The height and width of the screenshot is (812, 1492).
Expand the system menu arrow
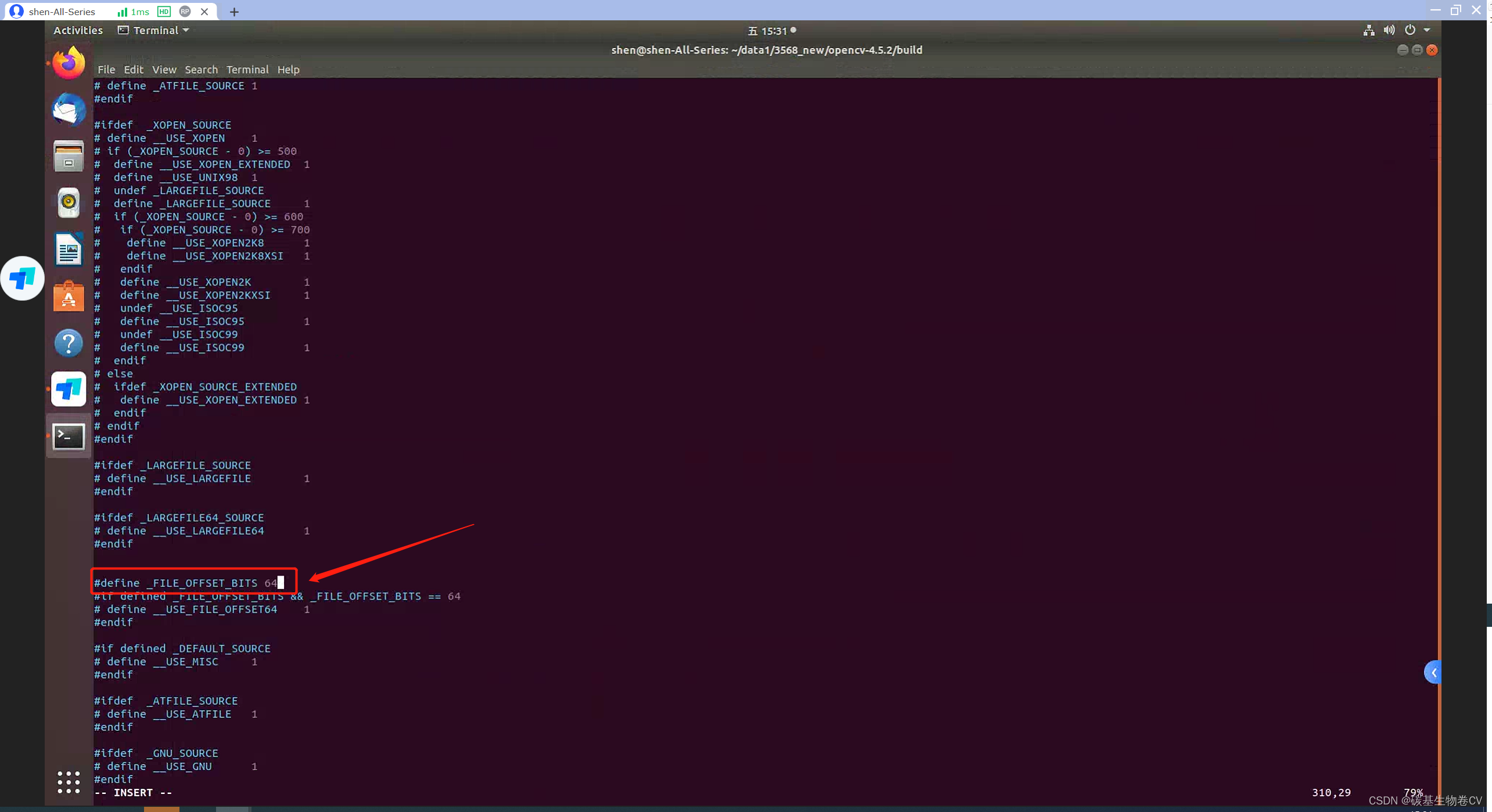click(1427, 30)
